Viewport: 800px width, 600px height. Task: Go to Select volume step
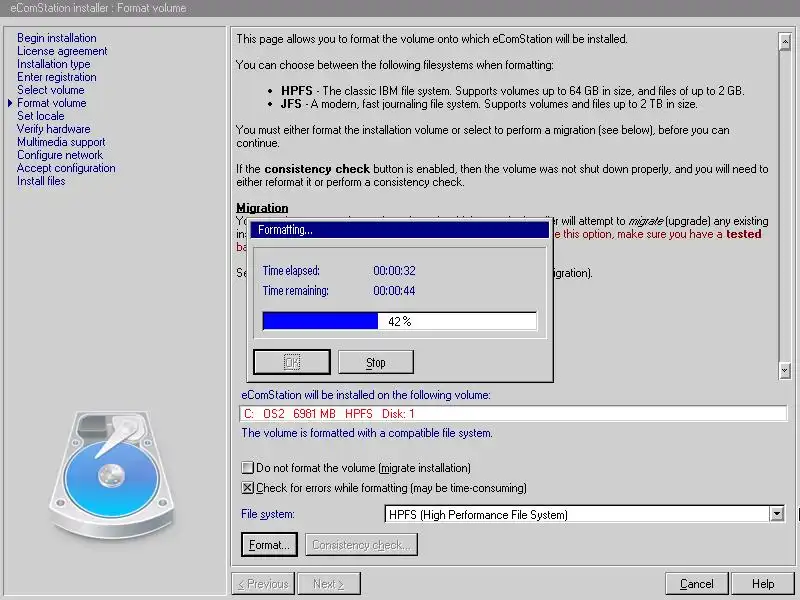click(51, 90)
